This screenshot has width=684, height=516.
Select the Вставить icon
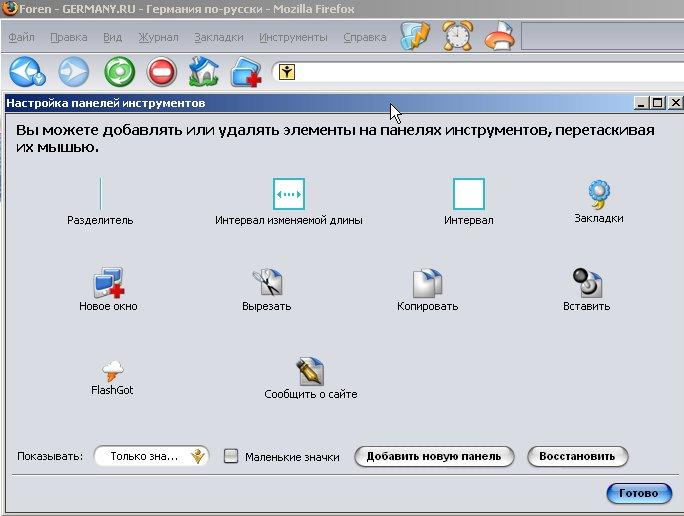point(587,282)
